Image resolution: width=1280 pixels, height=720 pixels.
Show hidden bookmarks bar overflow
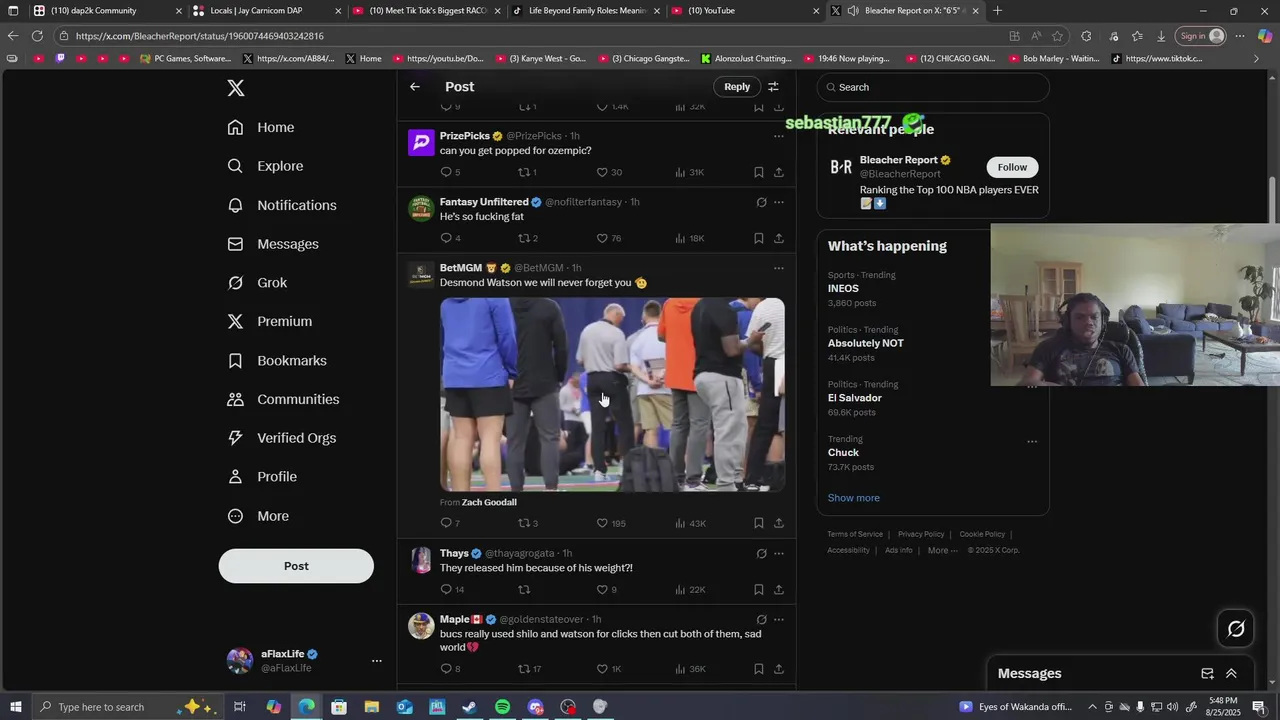[x=1256, y=59]
